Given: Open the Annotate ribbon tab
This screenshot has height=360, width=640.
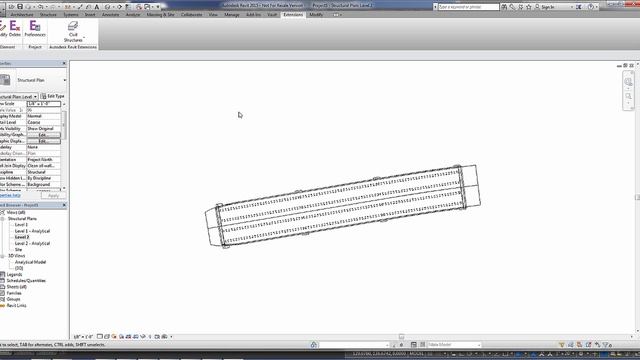Looking at the screenshot, I should point(110,15).
